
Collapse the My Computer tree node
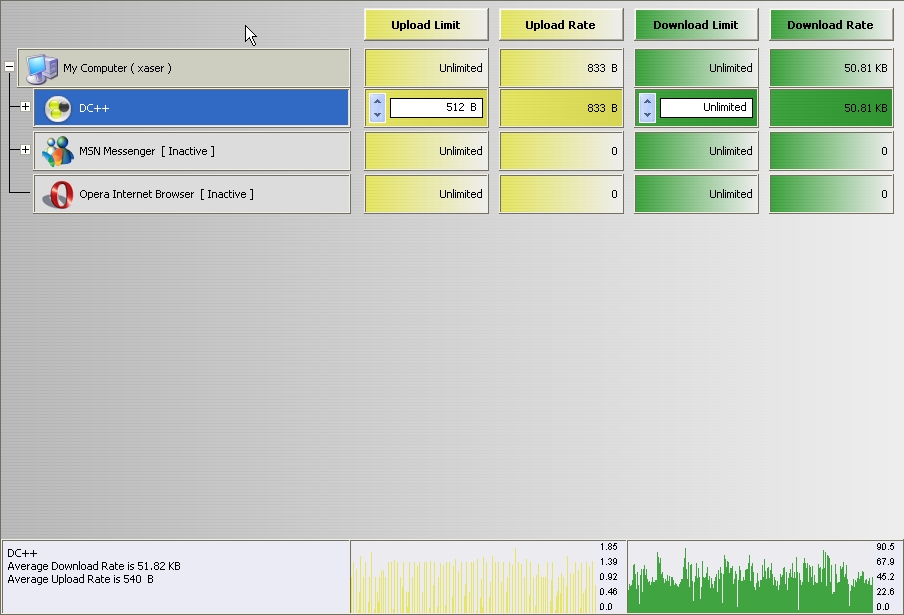click(x=9, y=67)
